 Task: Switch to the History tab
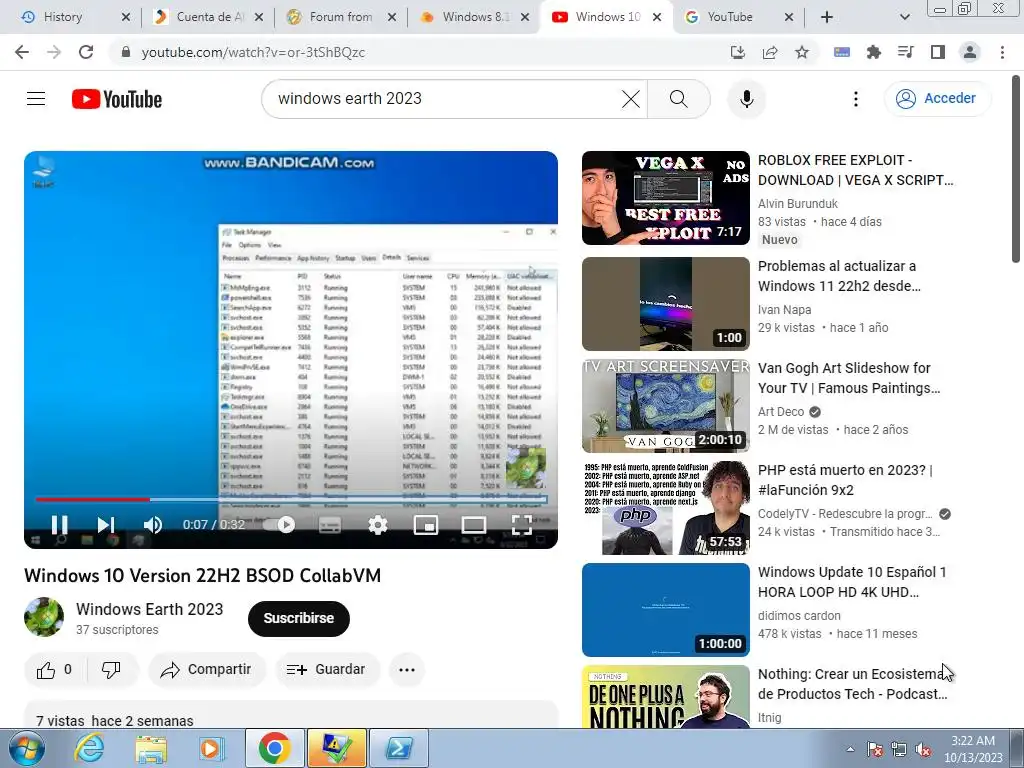coord(74,17)
